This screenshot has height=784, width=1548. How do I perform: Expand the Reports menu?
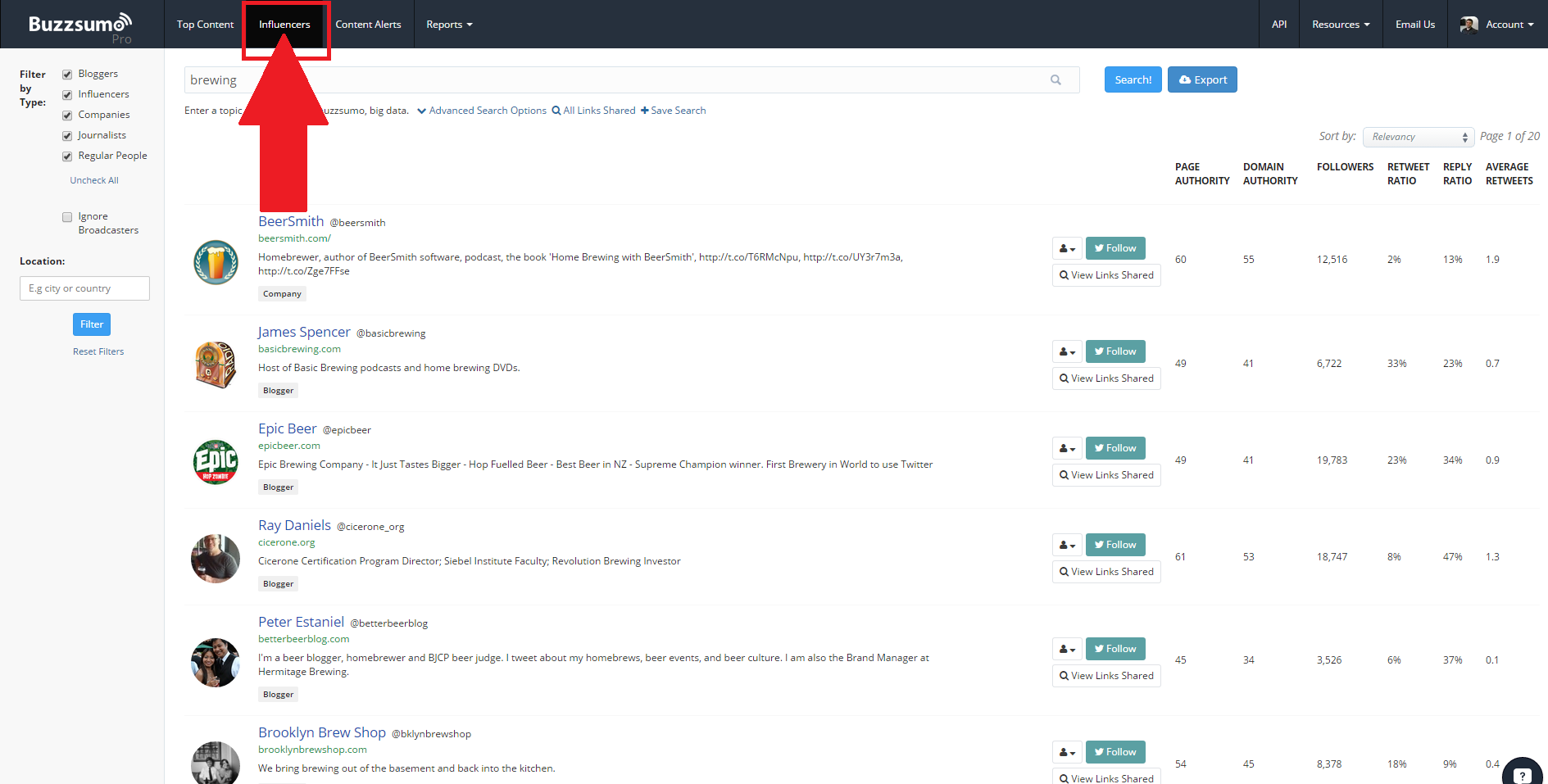coord(449,25)
